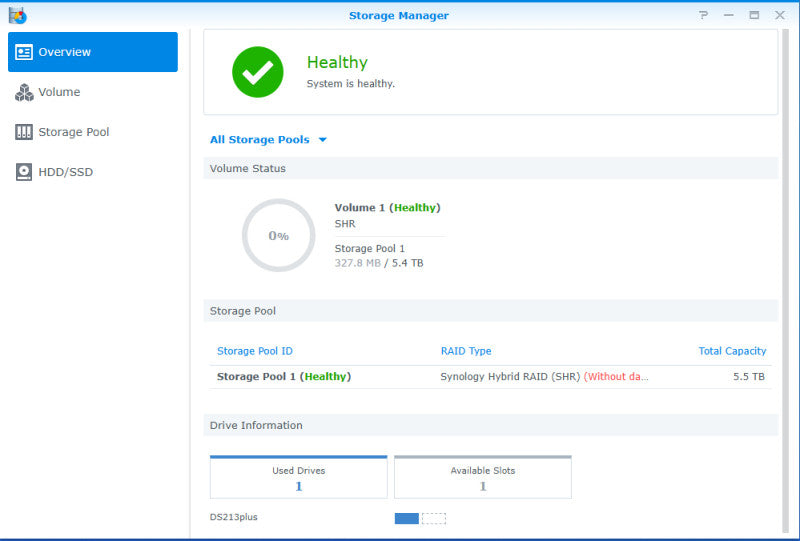
Task: Select the Used Drives card
Action: [298, 477]
